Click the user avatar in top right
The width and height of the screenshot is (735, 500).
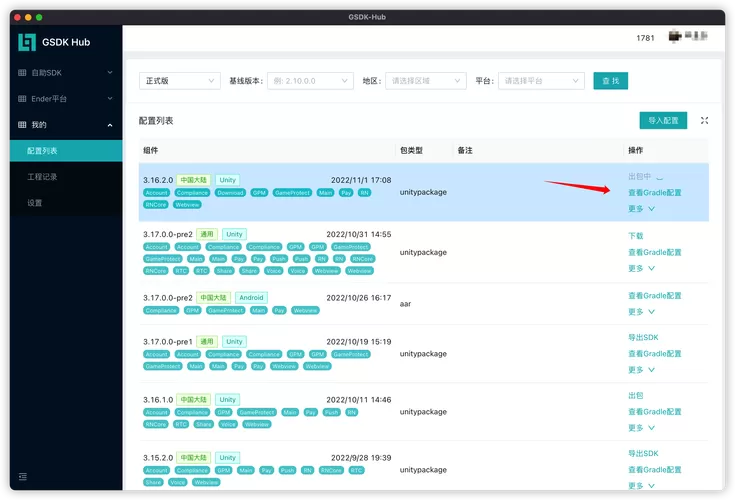(689, 37)
